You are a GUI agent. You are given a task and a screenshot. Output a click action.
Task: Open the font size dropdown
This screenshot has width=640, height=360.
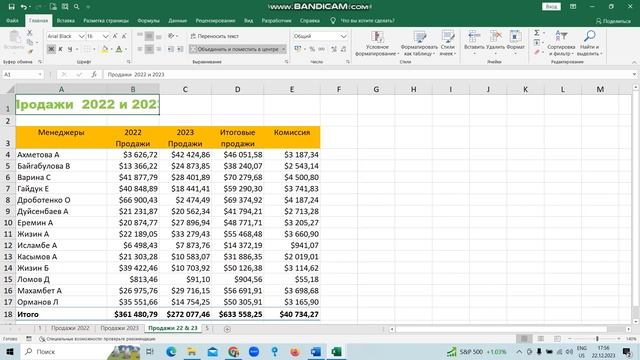tap(105, 36)
